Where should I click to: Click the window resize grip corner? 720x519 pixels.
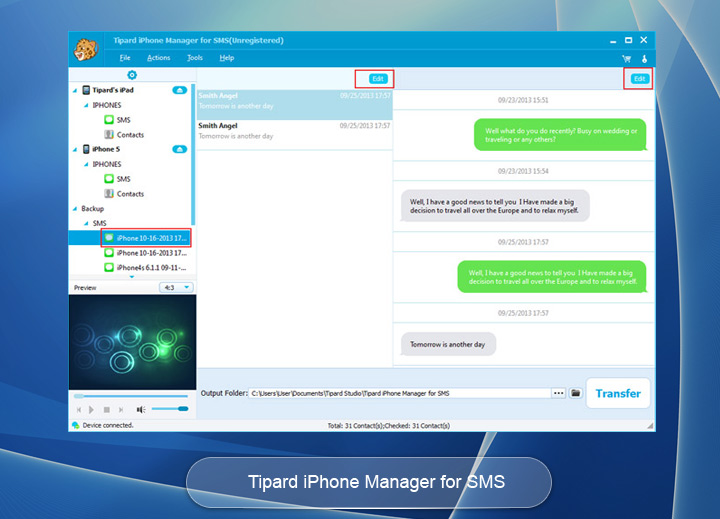650,426
